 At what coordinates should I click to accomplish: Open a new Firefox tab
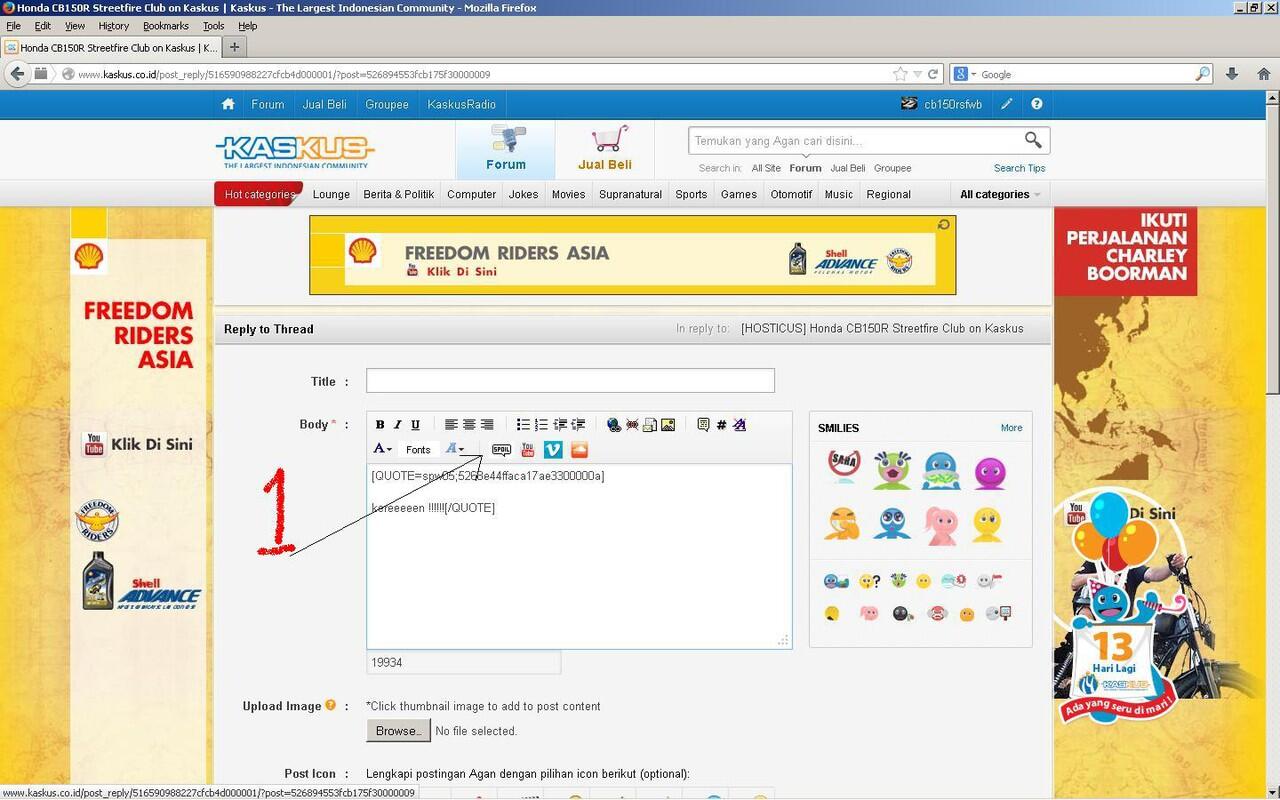[x=234, y=47]
